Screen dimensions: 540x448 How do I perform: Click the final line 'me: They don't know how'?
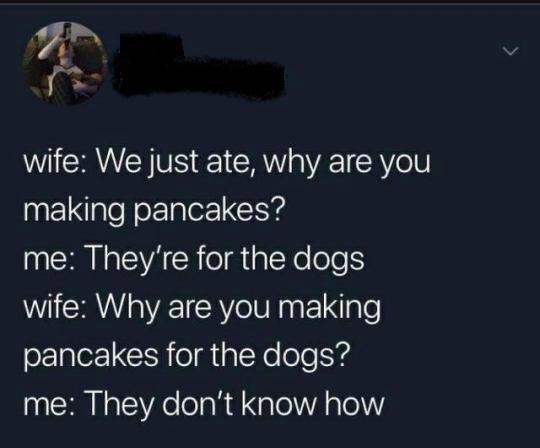204,404
